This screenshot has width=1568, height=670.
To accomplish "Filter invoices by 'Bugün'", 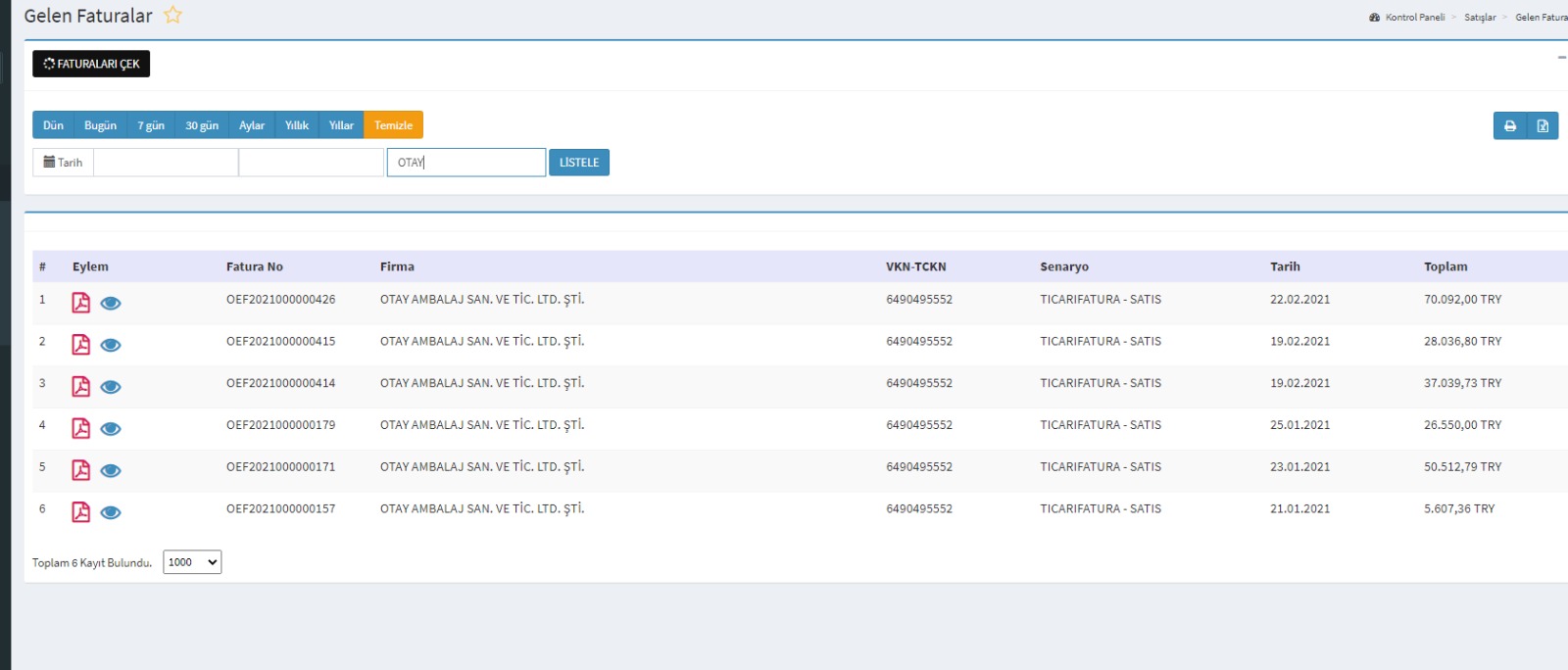I will (100, 125).
